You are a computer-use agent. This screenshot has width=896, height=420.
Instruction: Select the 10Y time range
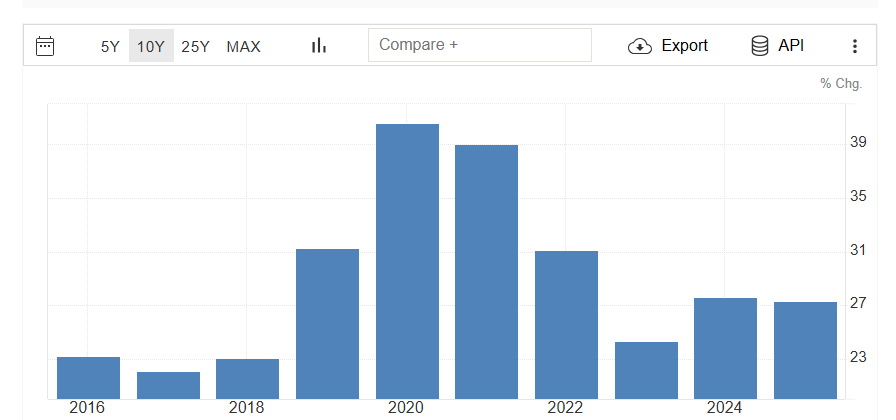[x=151, y=46]
